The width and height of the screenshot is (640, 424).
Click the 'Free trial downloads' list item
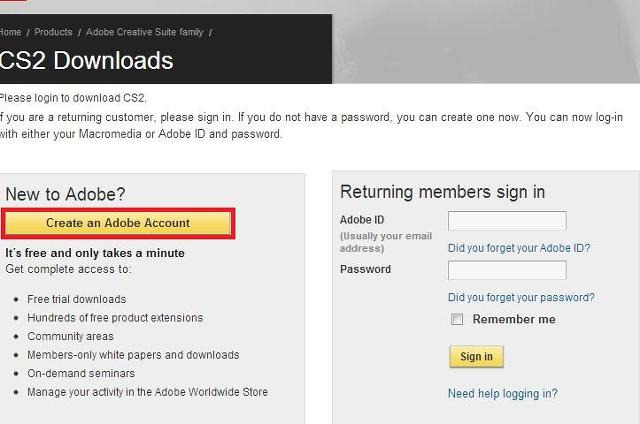[76, 299]
